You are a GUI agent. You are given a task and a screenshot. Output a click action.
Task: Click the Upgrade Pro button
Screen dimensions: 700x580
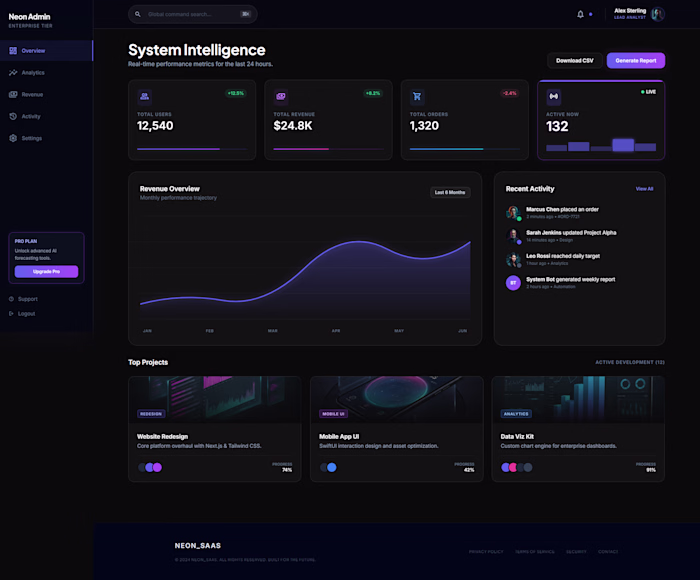coord(46,271)
